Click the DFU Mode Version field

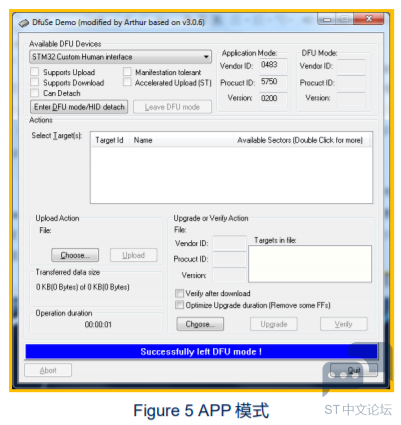tap(351, 99)
